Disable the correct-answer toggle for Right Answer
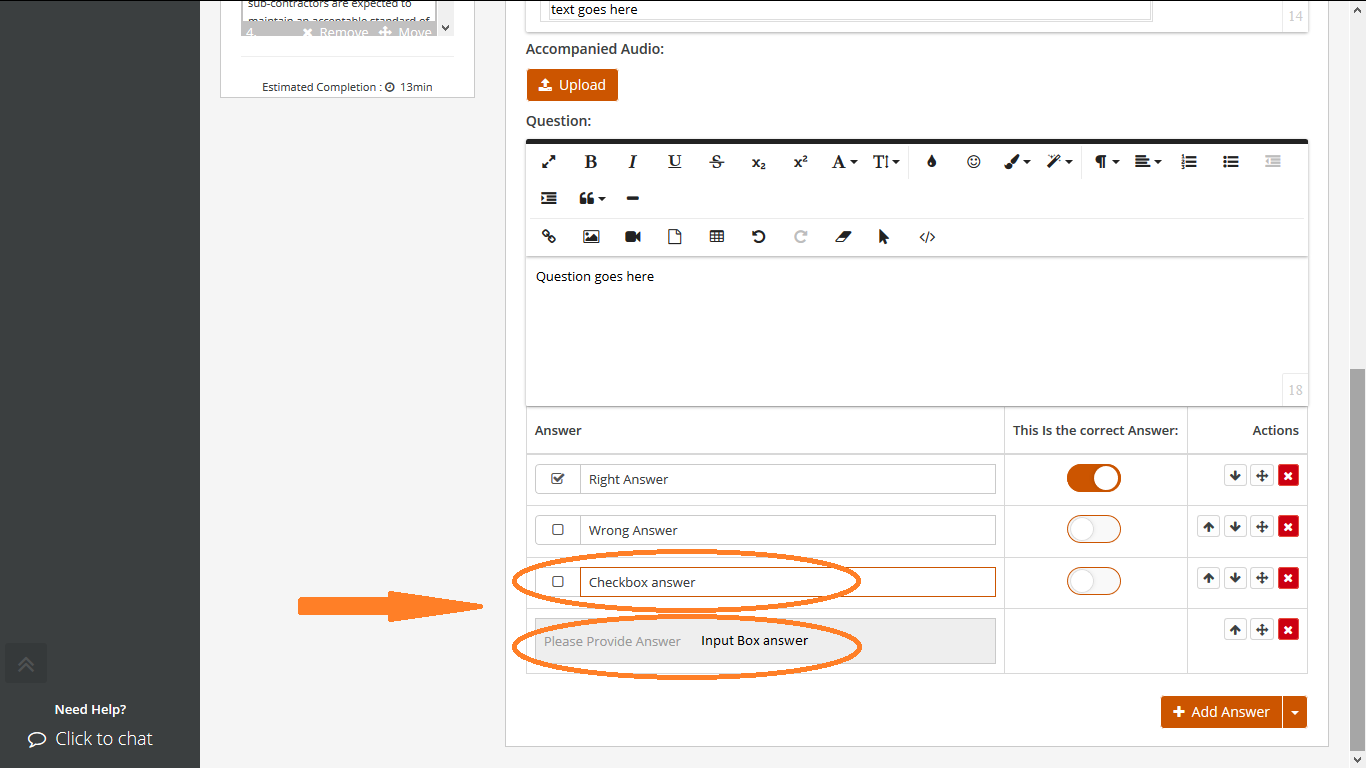 tap(1093, 478)
